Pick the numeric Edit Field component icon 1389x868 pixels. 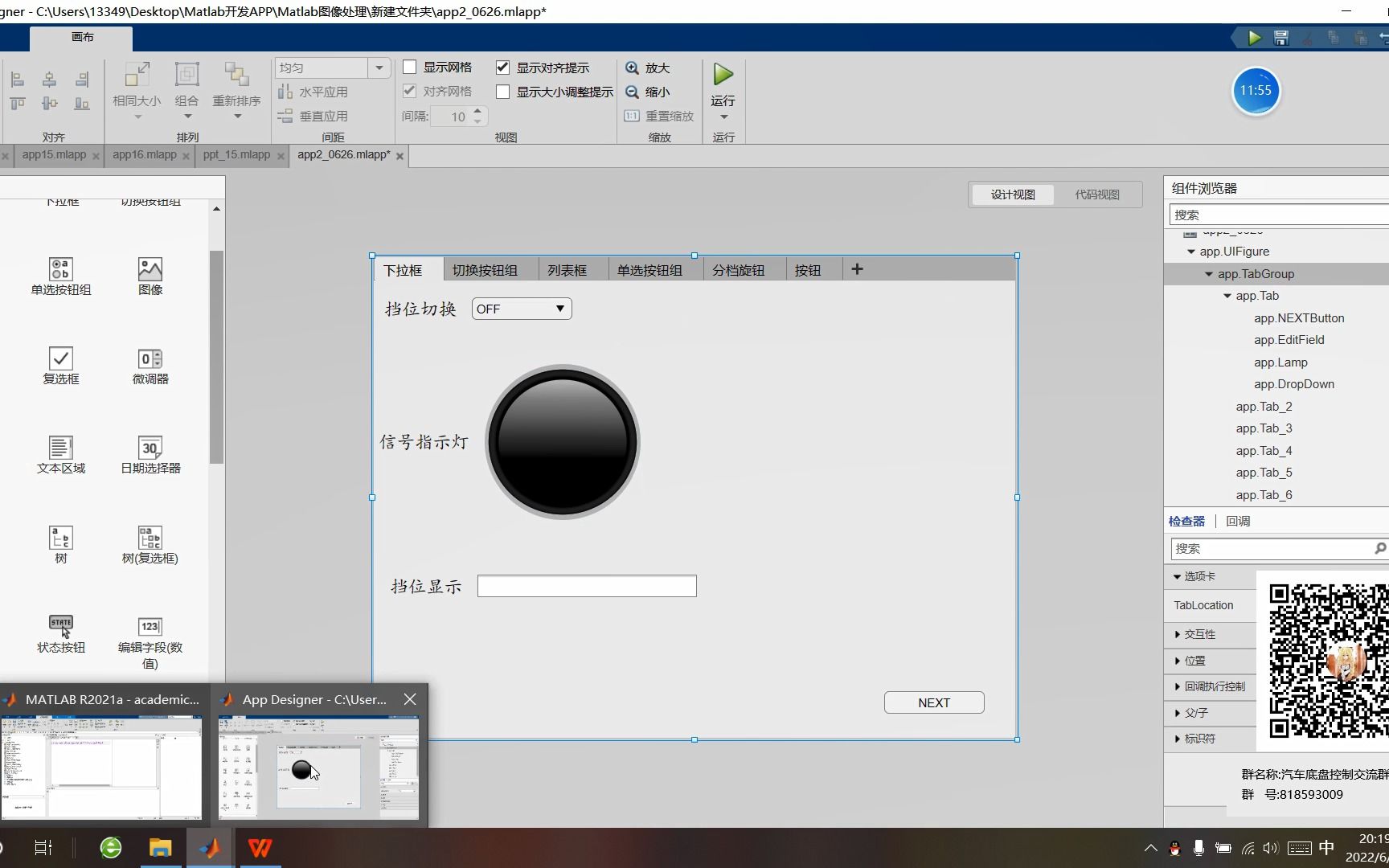pos(150,626)
